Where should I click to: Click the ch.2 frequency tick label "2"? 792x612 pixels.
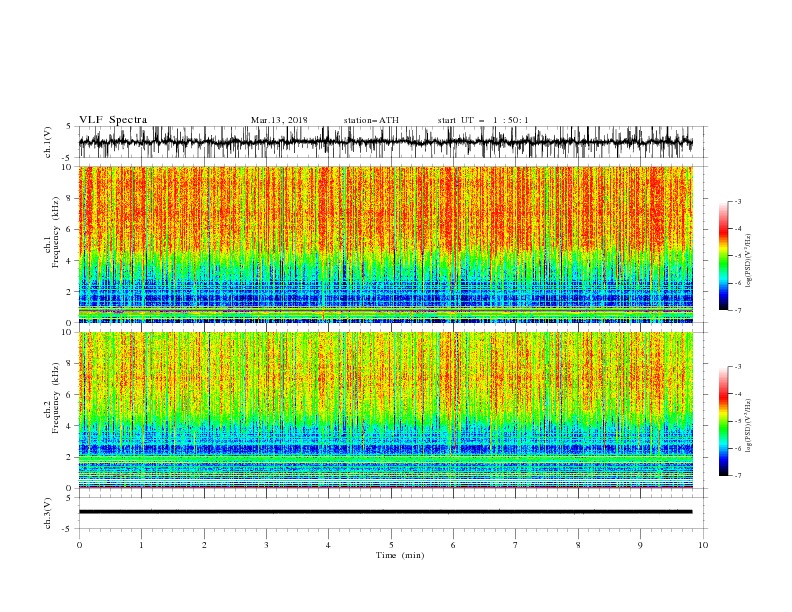click(70, 457)
